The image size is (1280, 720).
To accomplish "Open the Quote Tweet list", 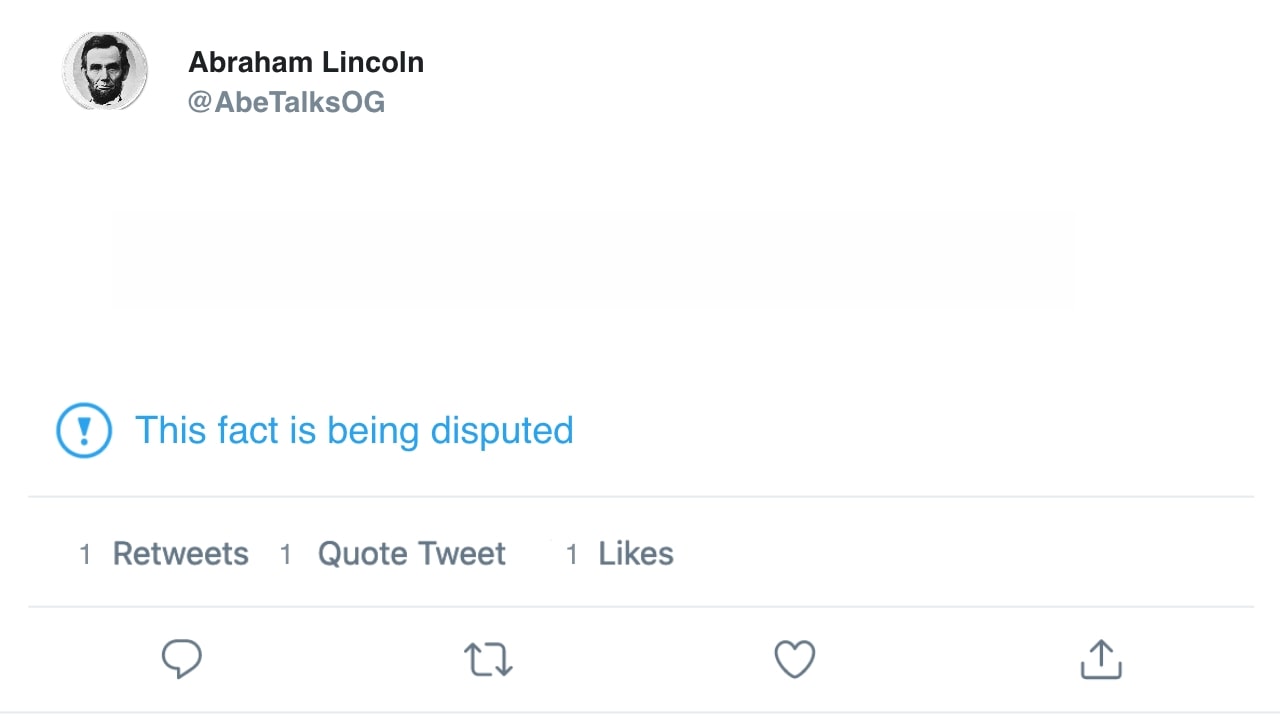I will tap(412, 554).
